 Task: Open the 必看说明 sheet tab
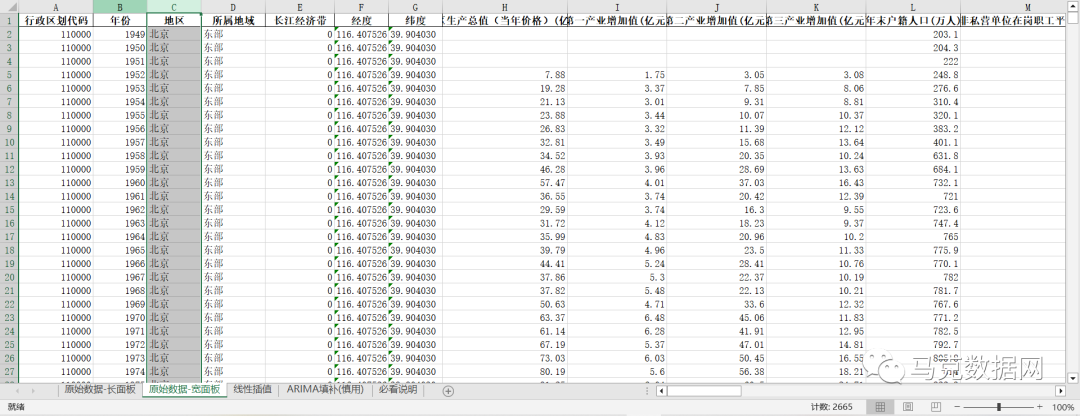coord(398,390)
